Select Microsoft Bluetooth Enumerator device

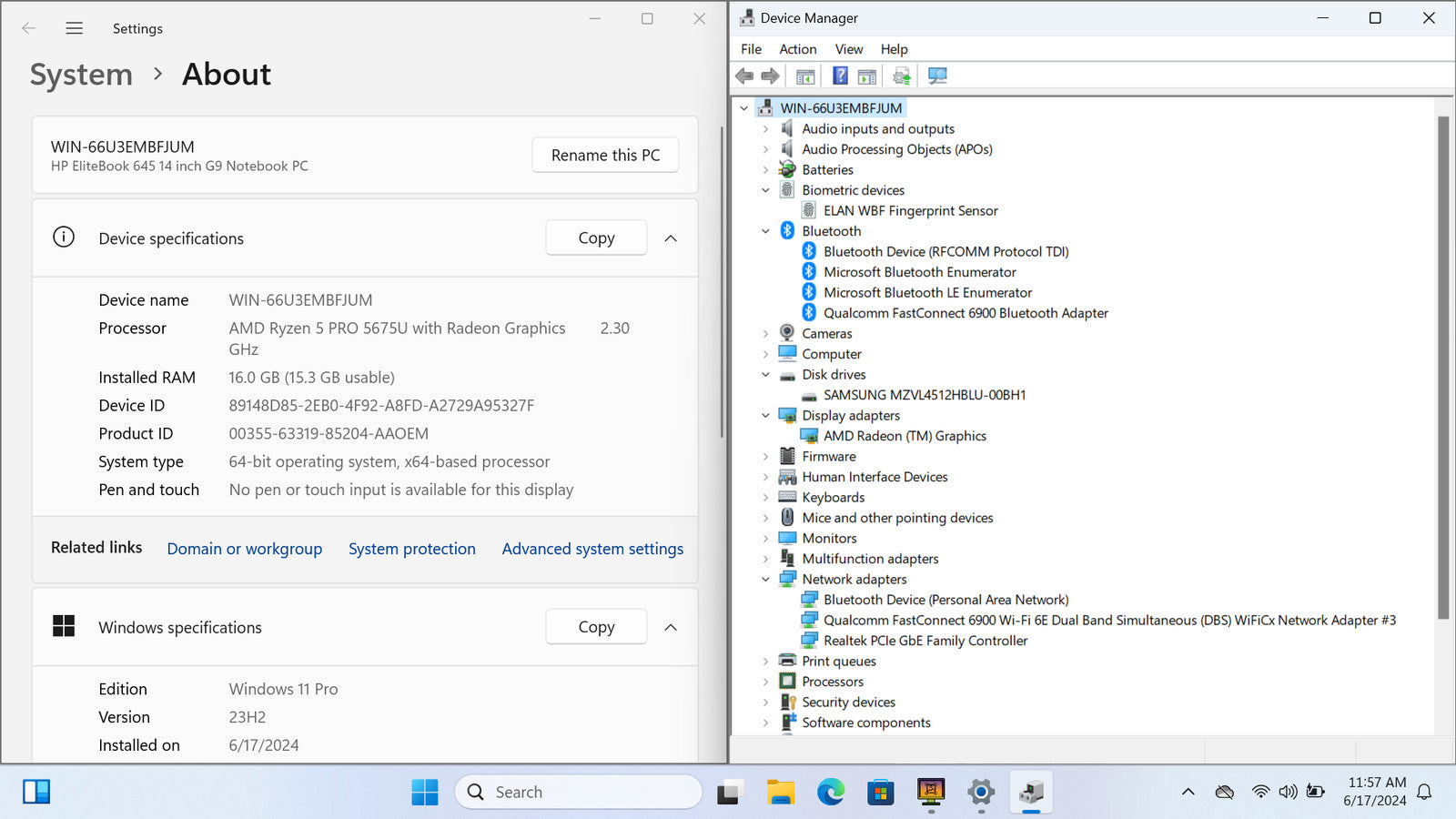coord(919,272)
